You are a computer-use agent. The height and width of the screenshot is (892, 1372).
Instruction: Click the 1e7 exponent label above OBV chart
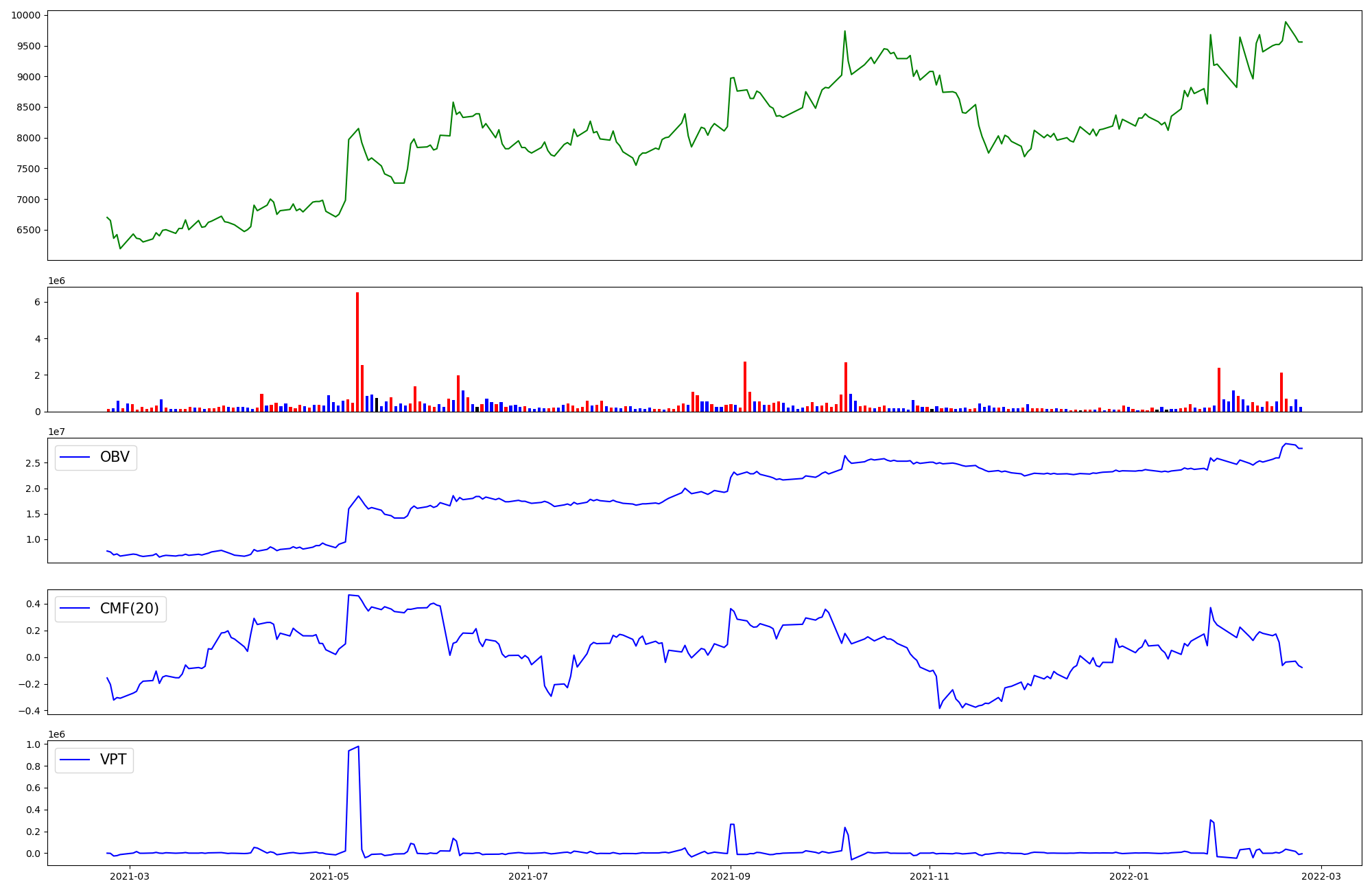[x=56, y=432]
